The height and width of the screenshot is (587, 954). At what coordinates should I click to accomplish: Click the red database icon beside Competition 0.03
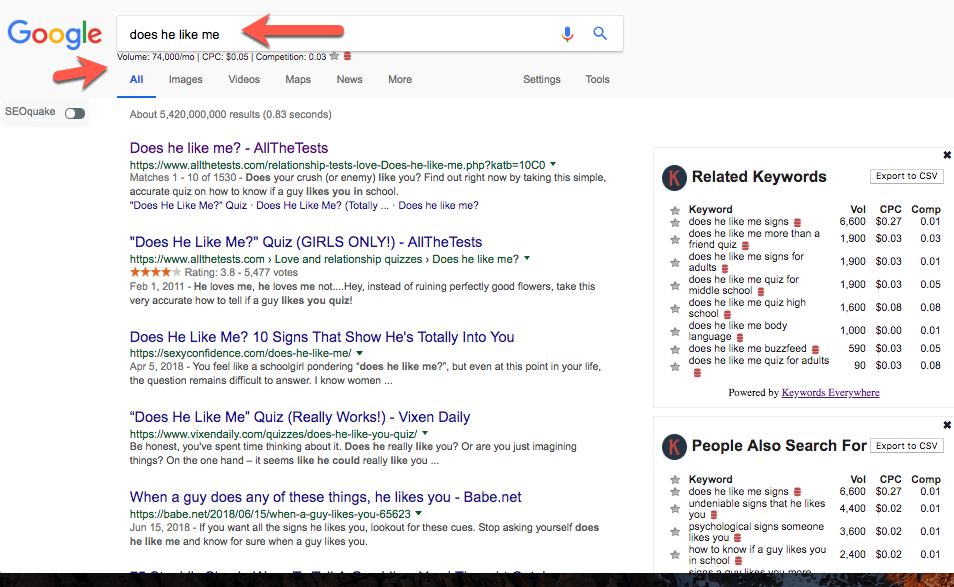(x=347, y=57)
